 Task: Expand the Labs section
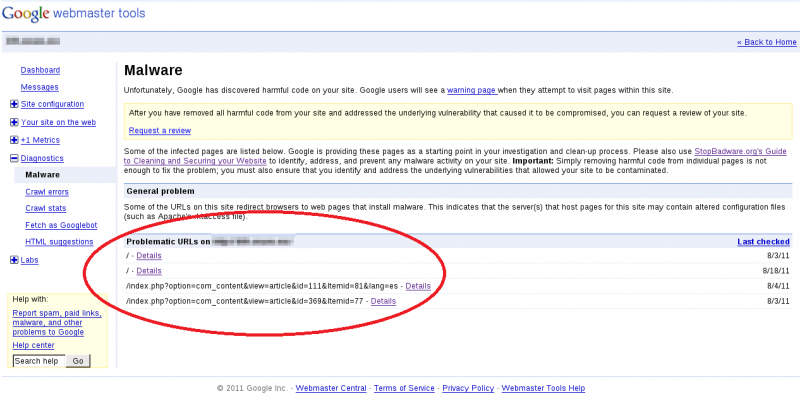point(14,260)
